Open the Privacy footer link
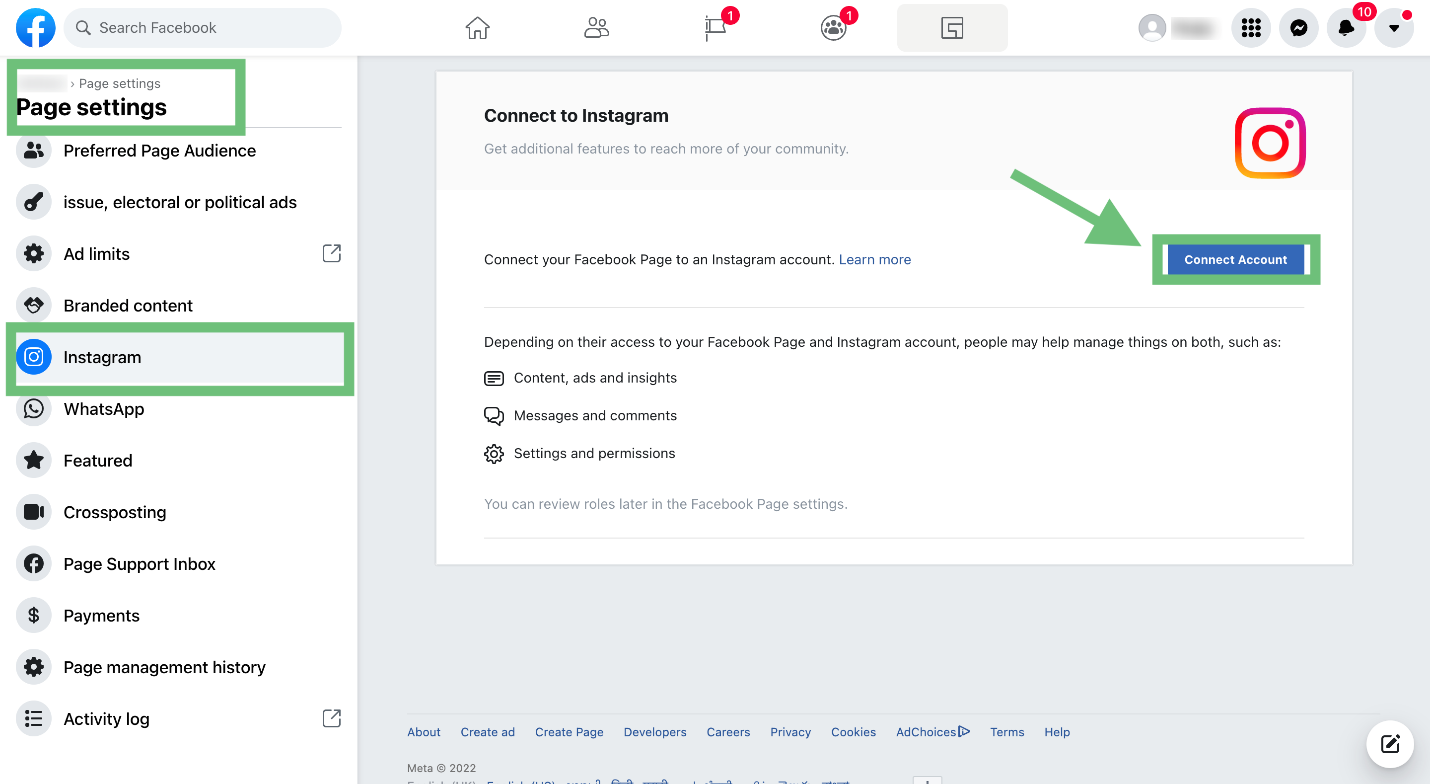 pos(791,732)
